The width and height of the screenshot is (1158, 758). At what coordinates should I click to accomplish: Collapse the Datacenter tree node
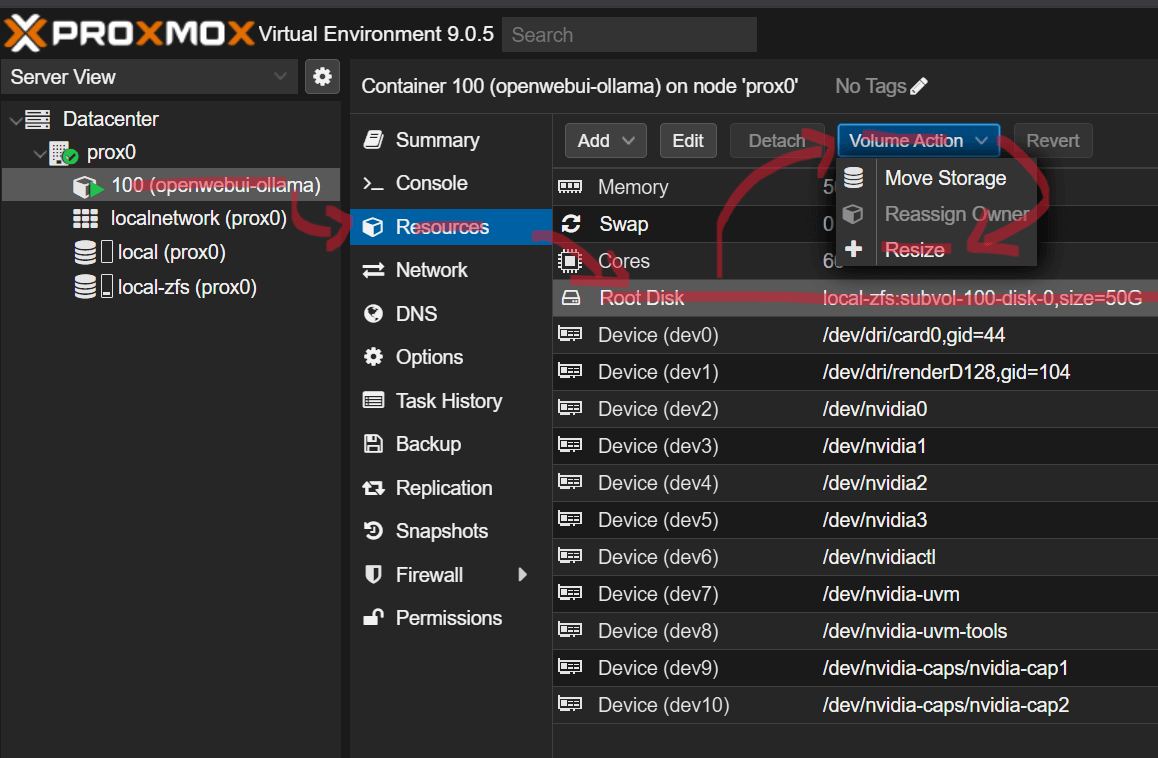15,120
